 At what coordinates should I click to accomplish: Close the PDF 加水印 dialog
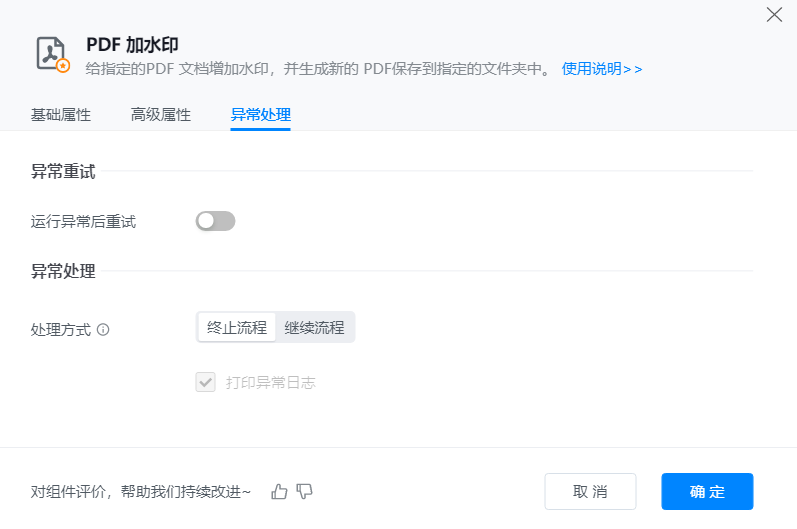click(773, 14)
